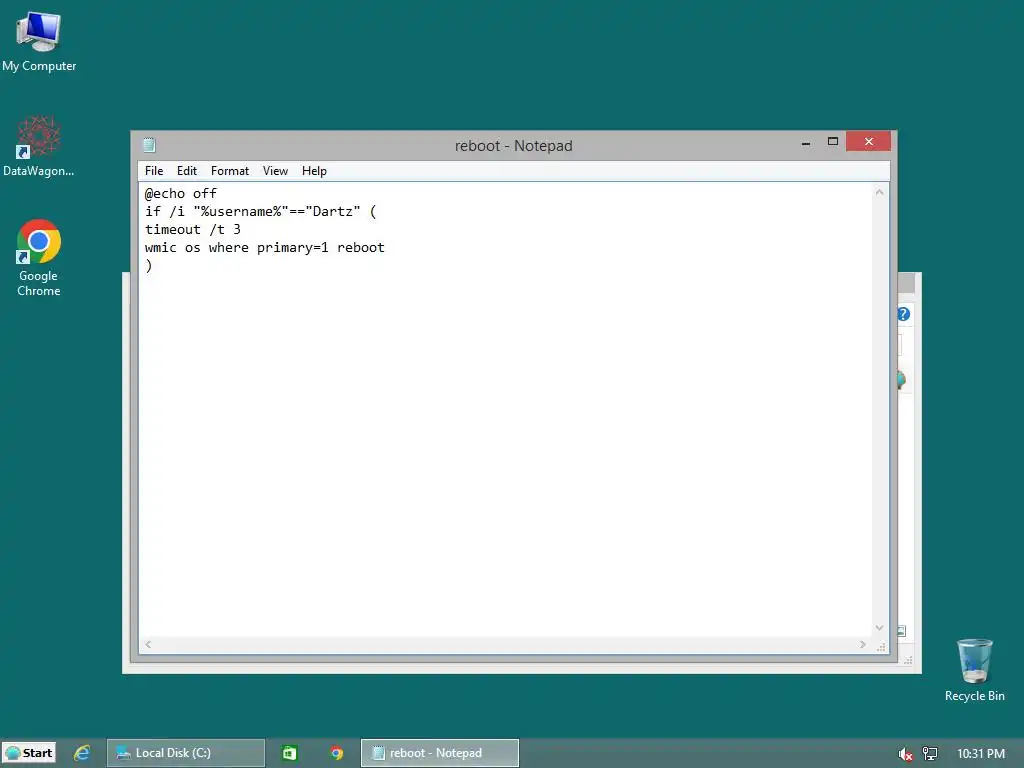Screen dimensions: 1024x768
Task: Click the Notepad title bar icon
Action: [149, 145]
